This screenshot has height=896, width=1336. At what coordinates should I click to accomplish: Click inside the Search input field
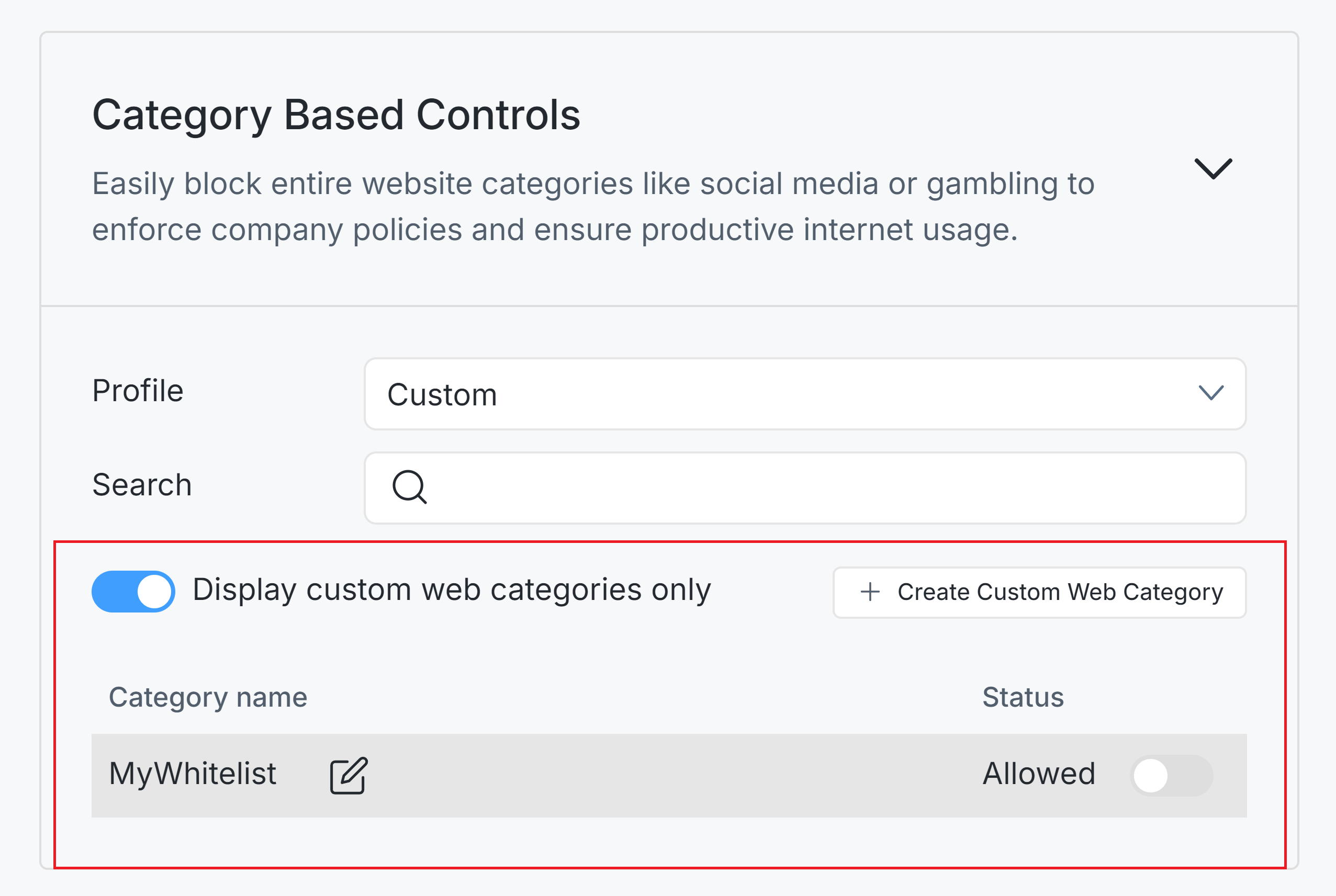pyautogui.click(x=800, y=487)
